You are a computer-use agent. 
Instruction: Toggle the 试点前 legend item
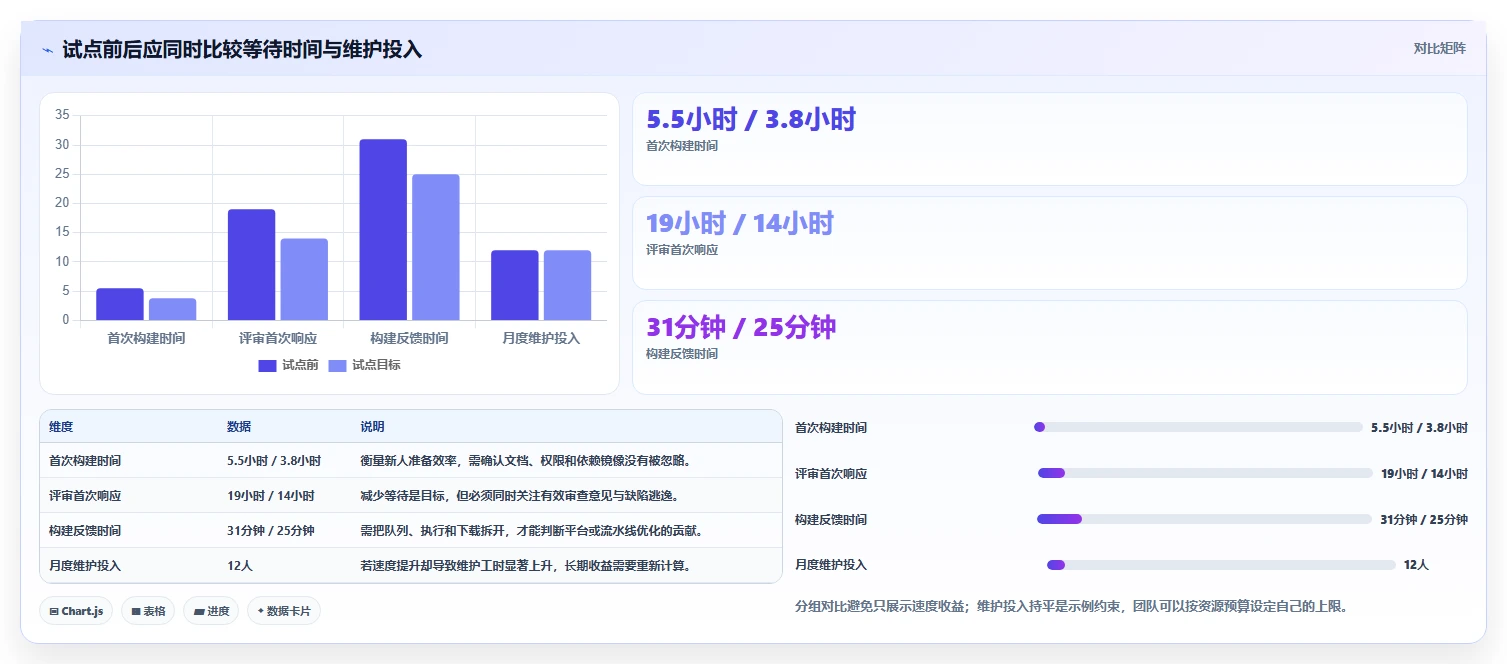[x=289, y=365]
